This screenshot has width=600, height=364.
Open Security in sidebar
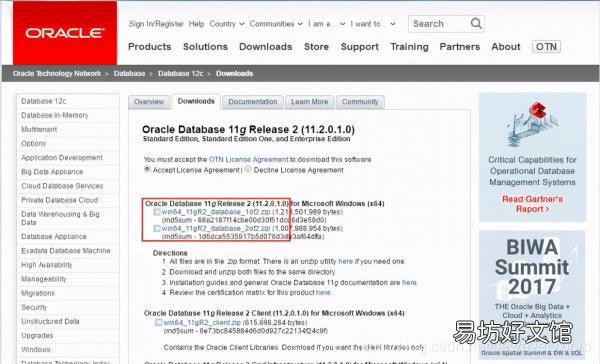34,307
